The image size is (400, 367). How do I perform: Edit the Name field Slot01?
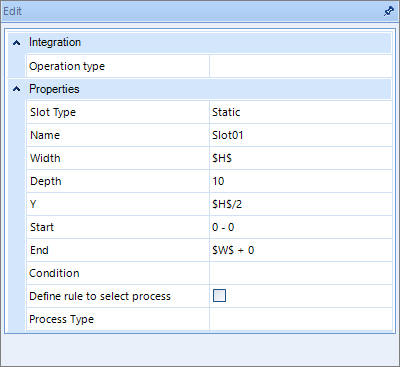point(301,135)
